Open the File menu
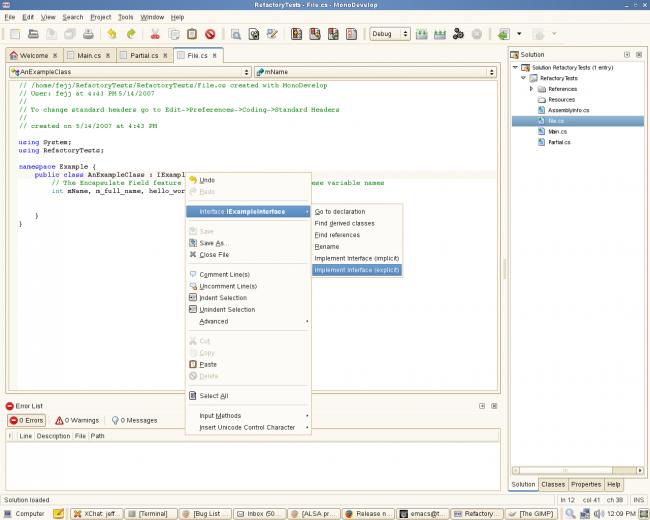 click(x=10, y=17)
